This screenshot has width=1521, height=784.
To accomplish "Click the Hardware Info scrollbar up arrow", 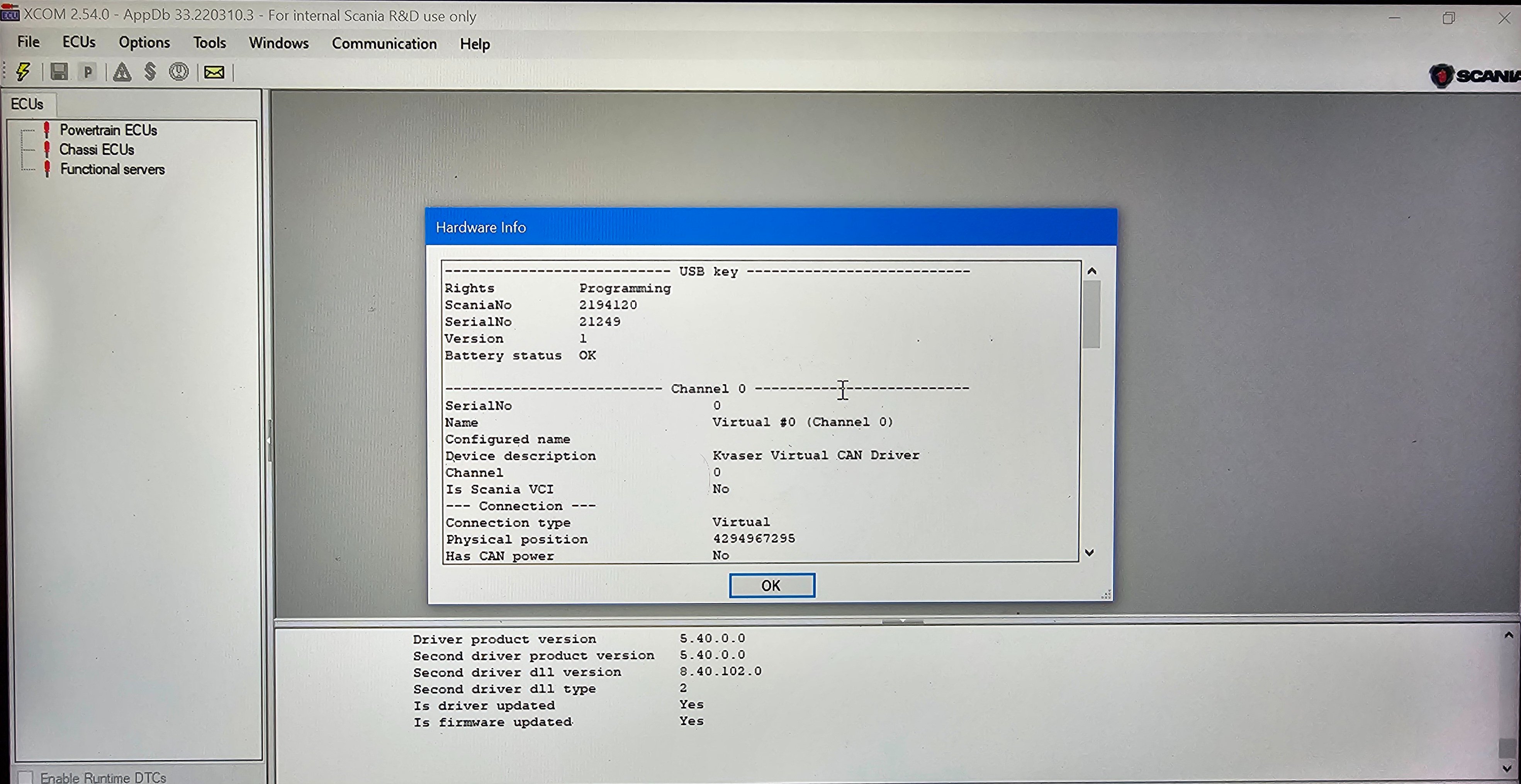I will 1092,271.
